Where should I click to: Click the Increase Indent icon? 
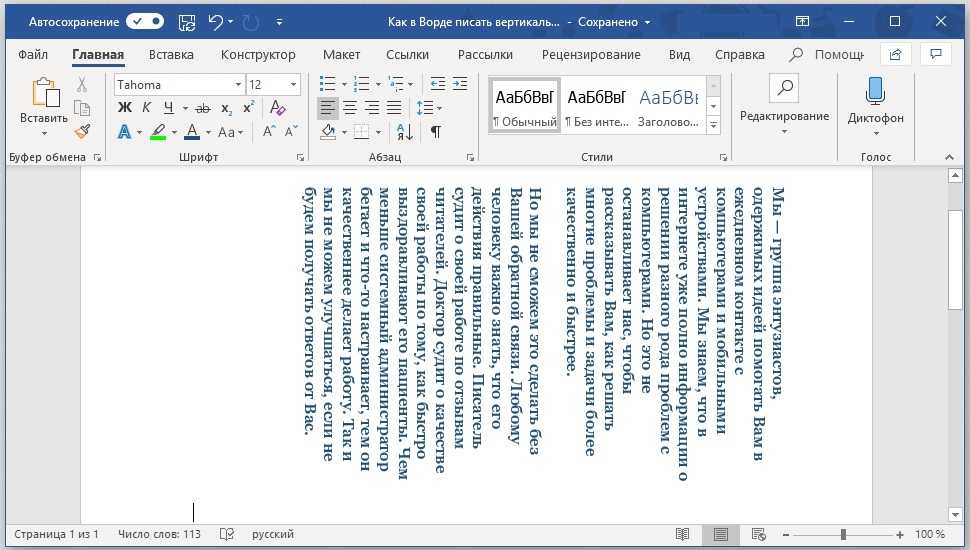click(x=459, y=84)
